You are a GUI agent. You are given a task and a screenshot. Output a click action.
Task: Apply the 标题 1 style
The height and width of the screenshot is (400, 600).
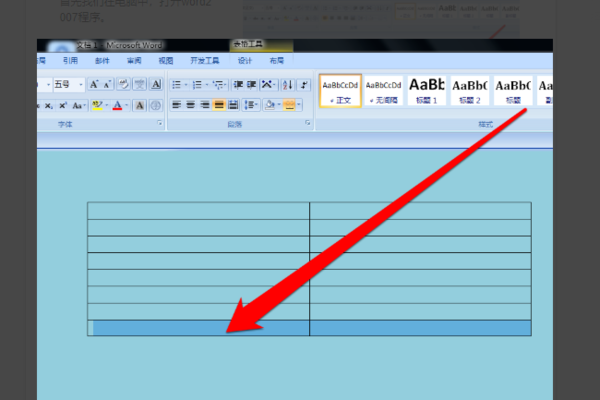click(427, 91)
